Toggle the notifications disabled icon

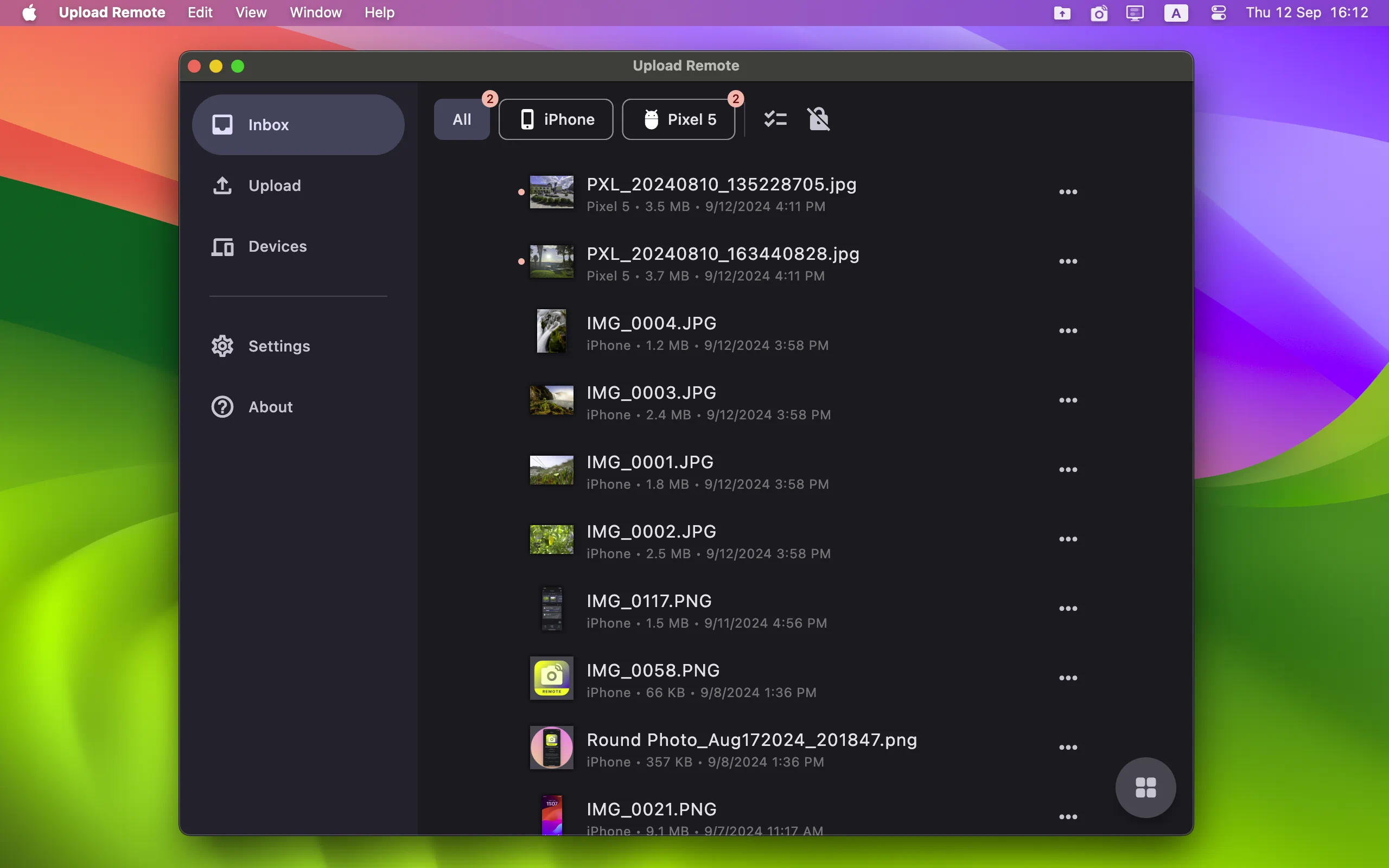(x=819, y=118)
